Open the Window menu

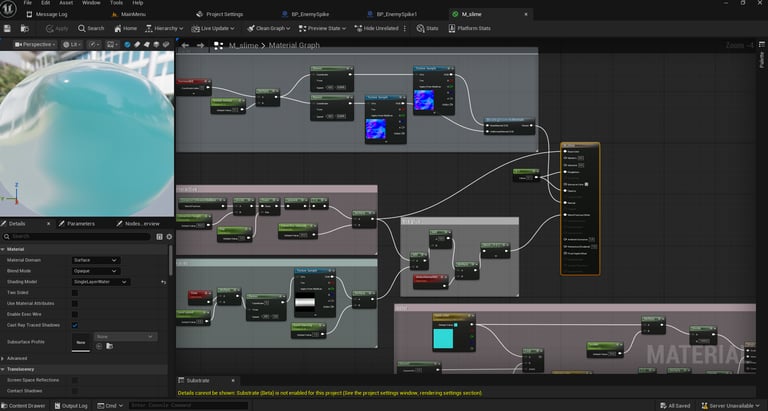pyautogui.click(x=91, y=3)
